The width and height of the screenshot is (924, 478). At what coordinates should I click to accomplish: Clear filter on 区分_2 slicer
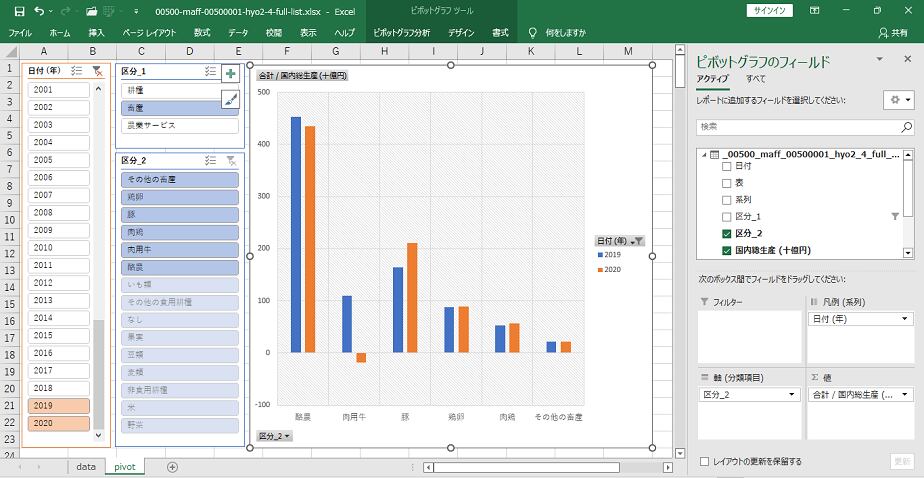coord(231,160)
